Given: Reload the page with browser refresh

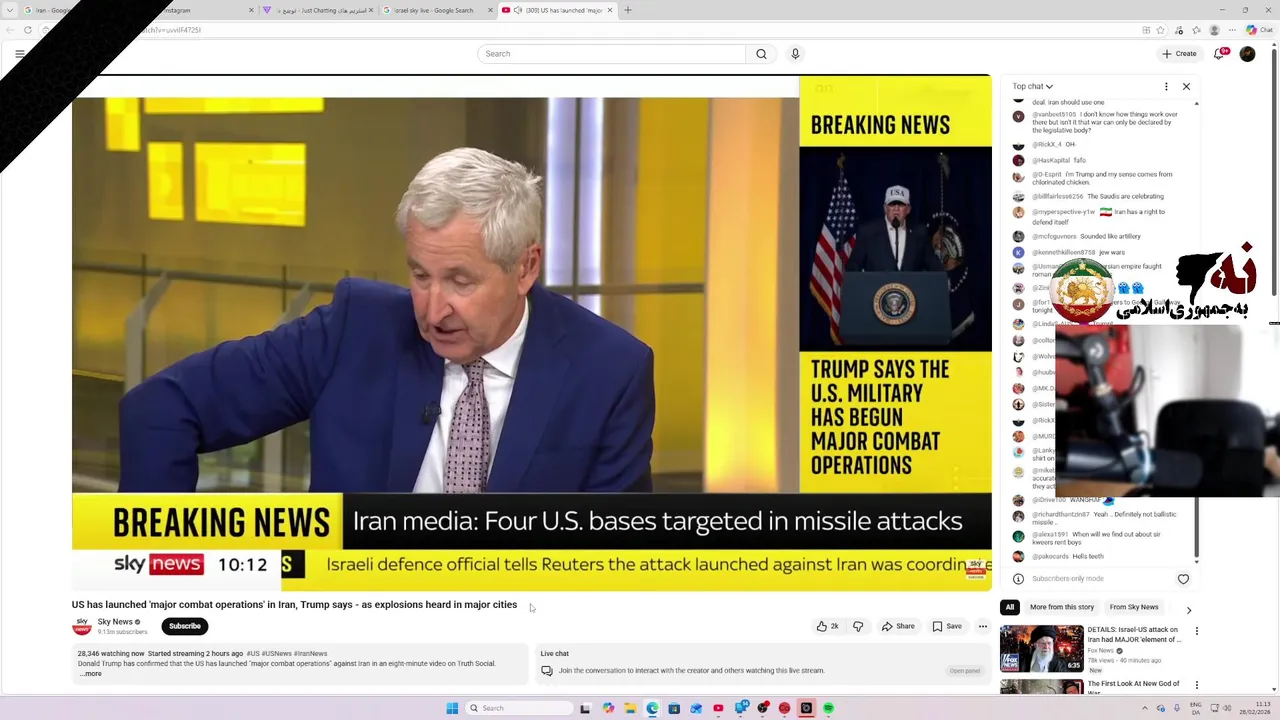Looking at the screenshot, I should (27, 30).
